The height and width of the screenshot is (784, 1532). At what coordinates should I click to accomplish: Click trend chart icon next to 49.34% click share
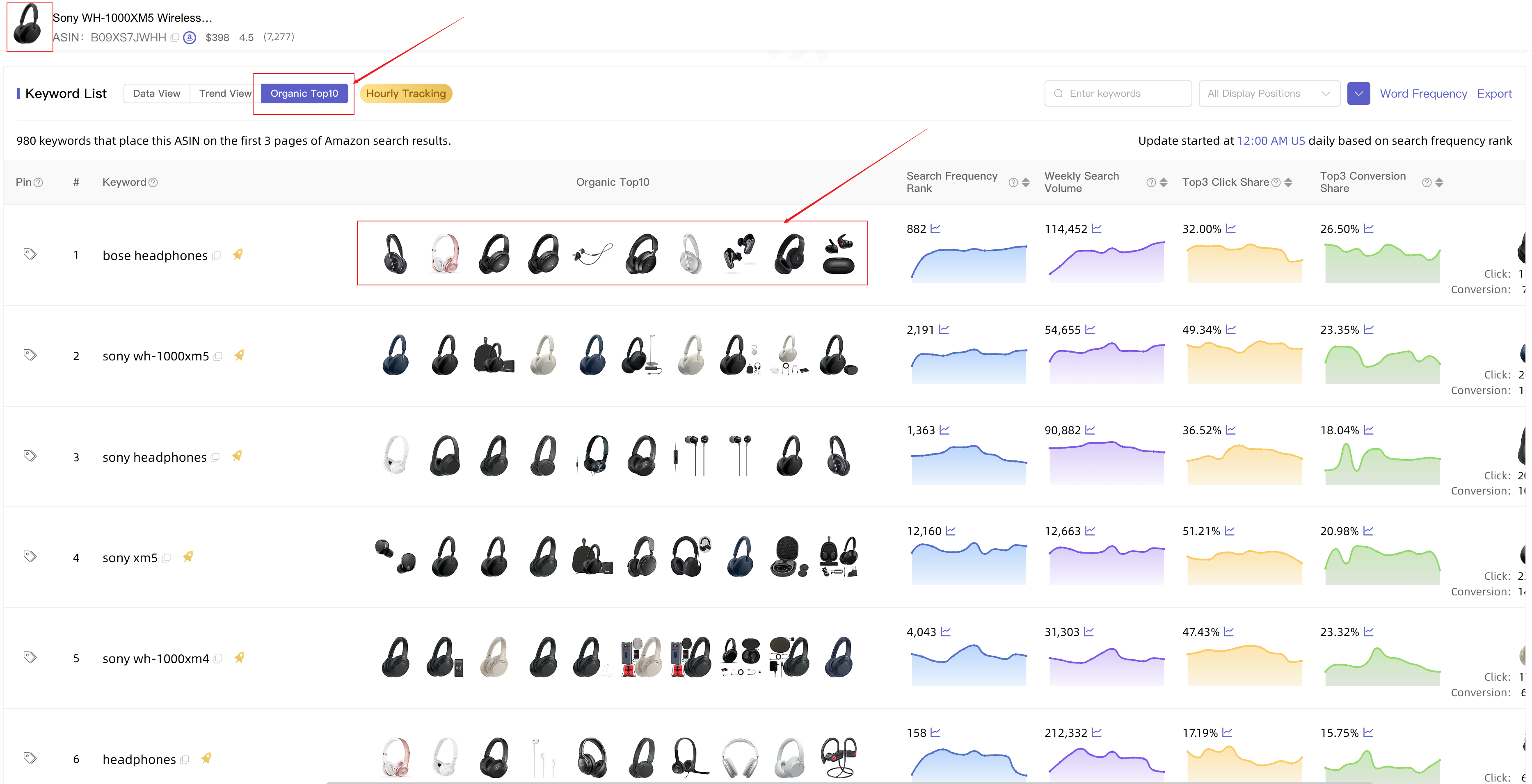point(1231,329)
